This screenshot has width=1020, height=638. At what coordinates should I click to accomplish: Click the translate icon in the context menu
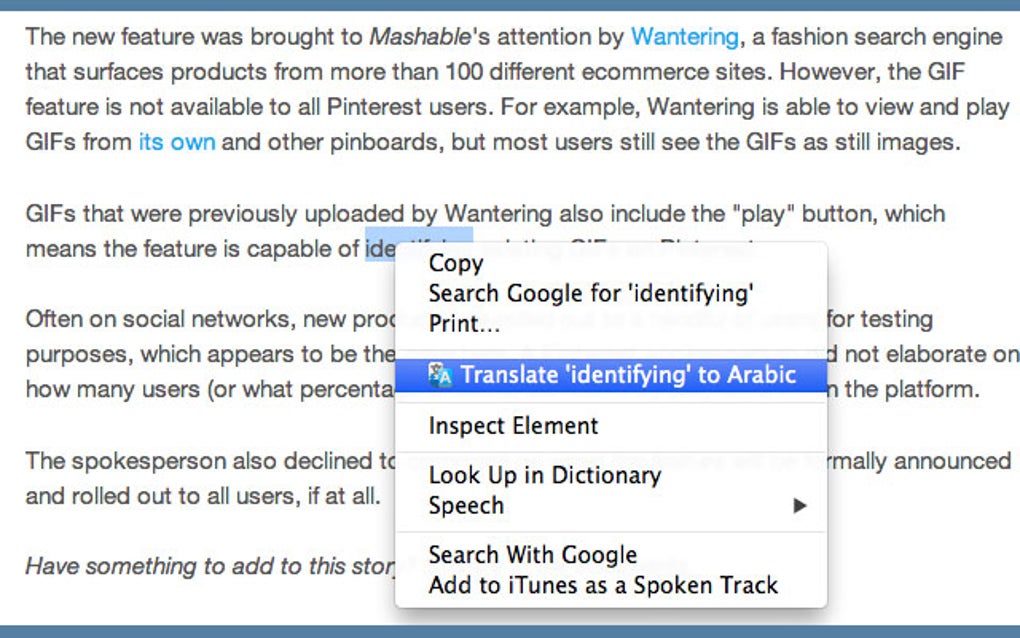441,375
